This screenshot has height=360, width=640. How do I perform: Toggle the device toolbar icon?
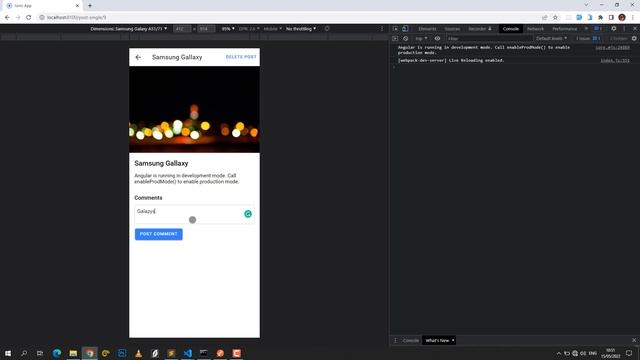(x=405, y=29)
